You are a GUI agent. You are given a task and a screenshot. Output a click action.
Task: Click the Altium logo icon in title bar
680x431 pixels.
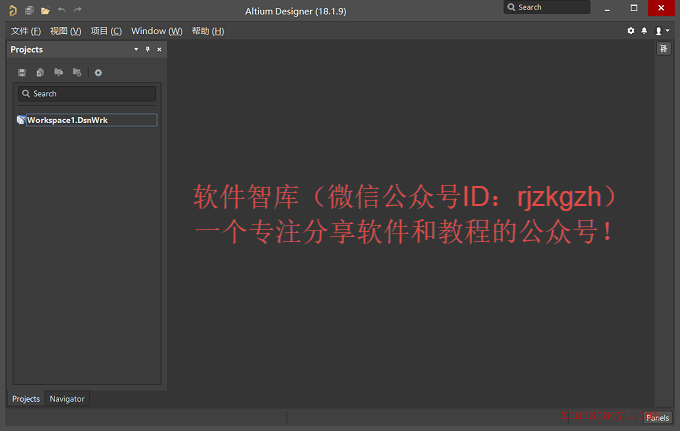13,10
